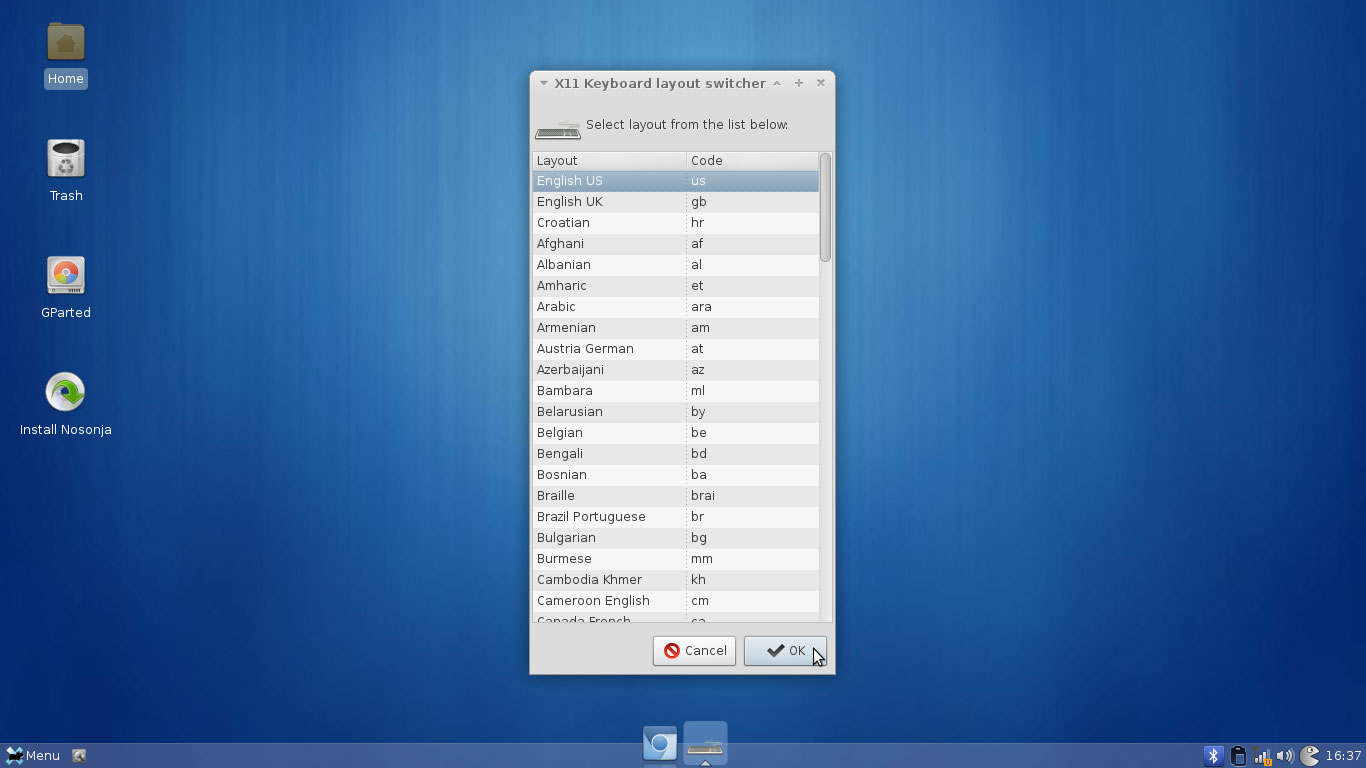Click the Install Nosonja desktop icon
The height and width of the screenshot is (768, 1366).
tap(66, 393)
